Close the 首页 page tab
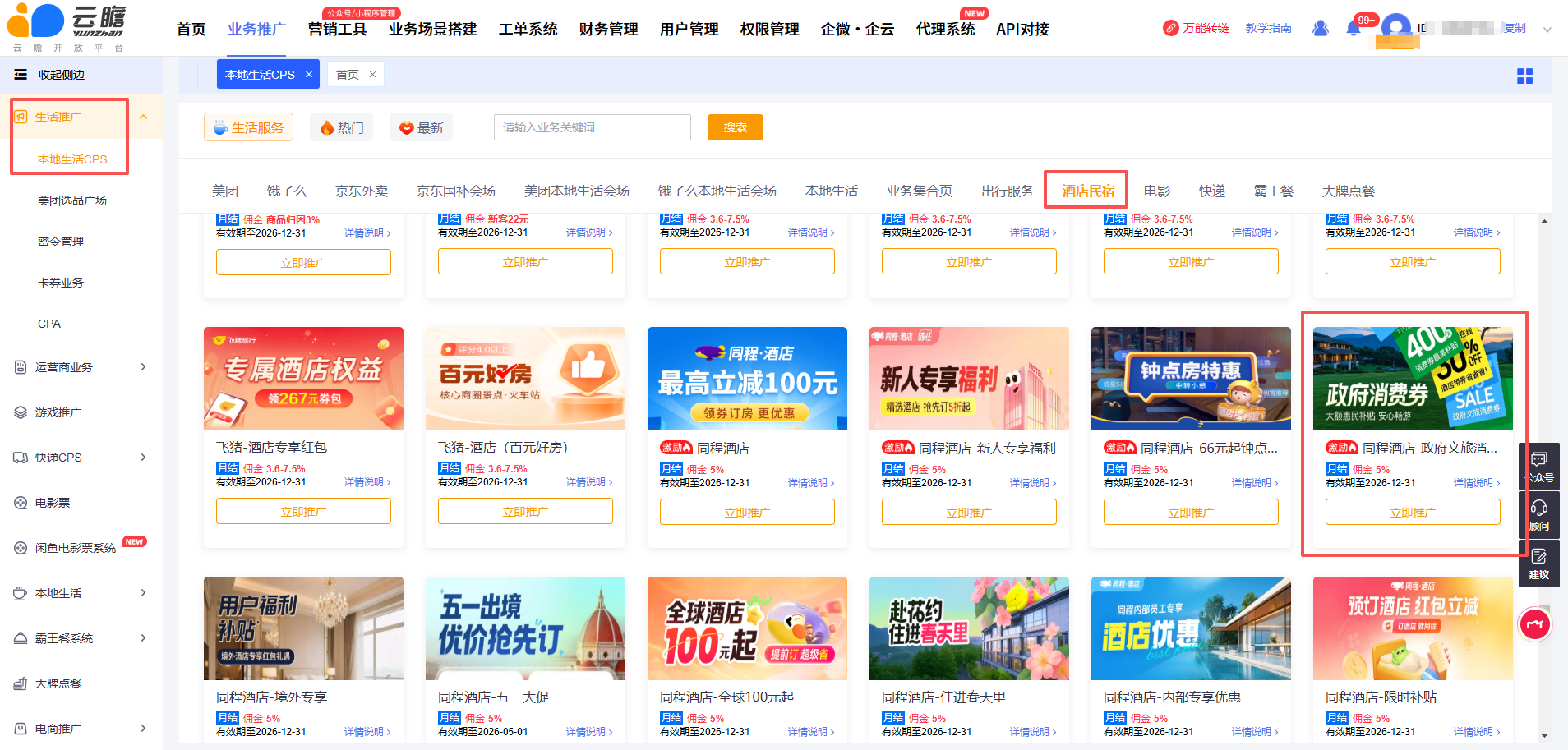This screenshot has width=1568, height=750. 372,75
